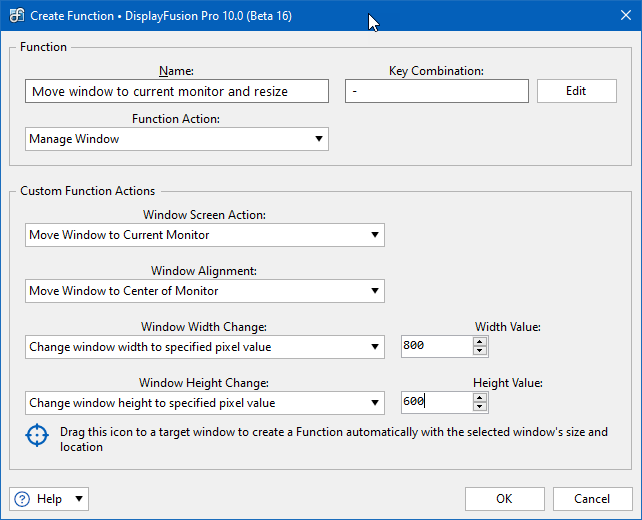Click the Height Value field
This screenshot has width=642, height=520.
point(437,402)
